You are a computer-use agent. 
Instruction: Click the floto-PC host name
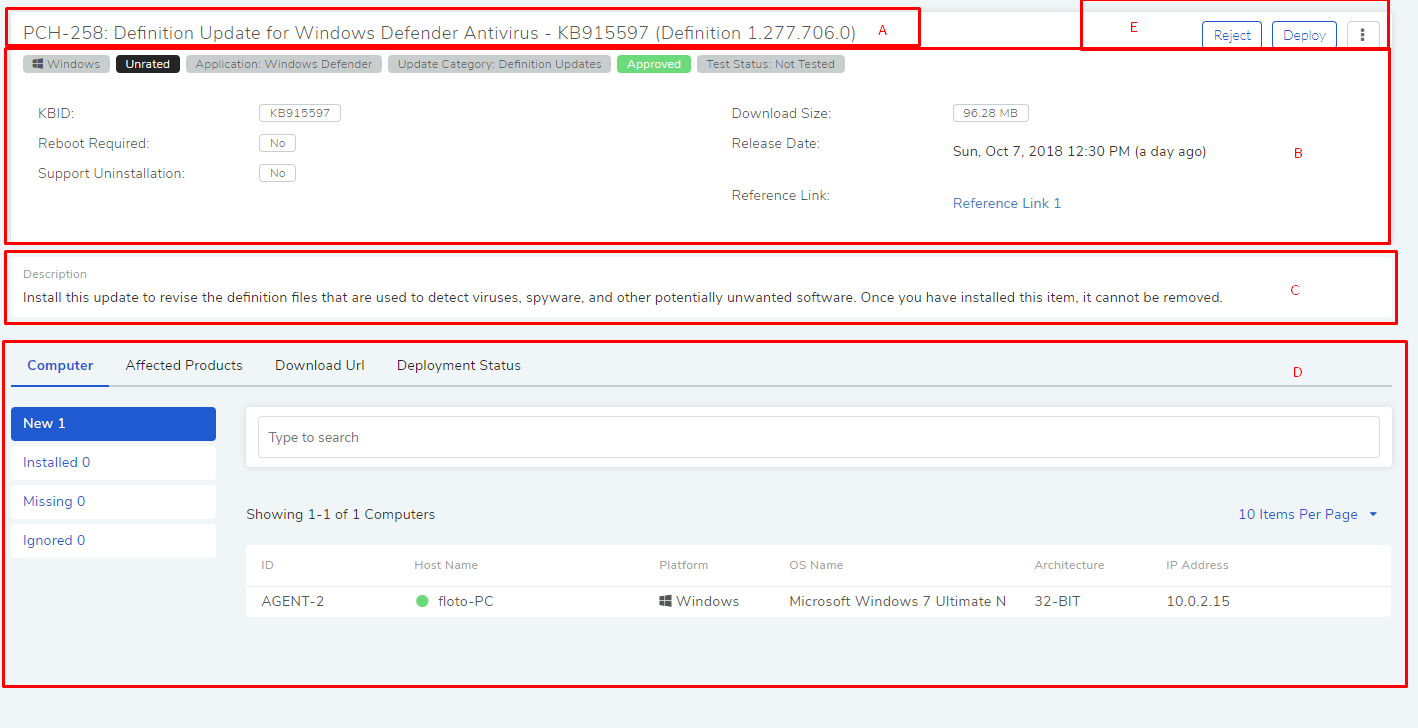[466, 601]
